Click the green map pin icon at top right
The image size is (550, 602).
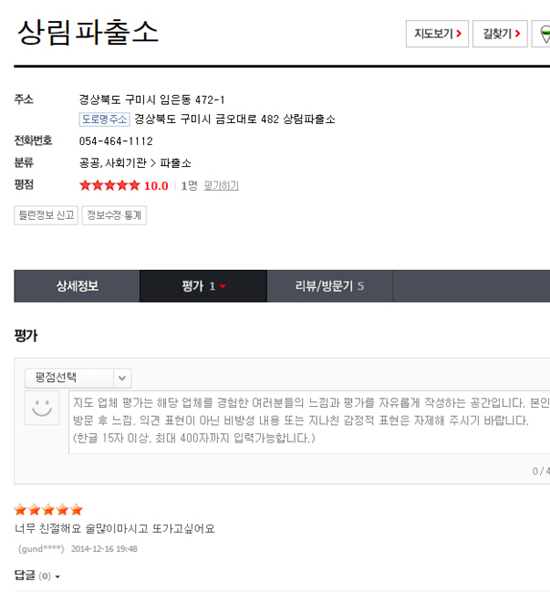point(544,34)
